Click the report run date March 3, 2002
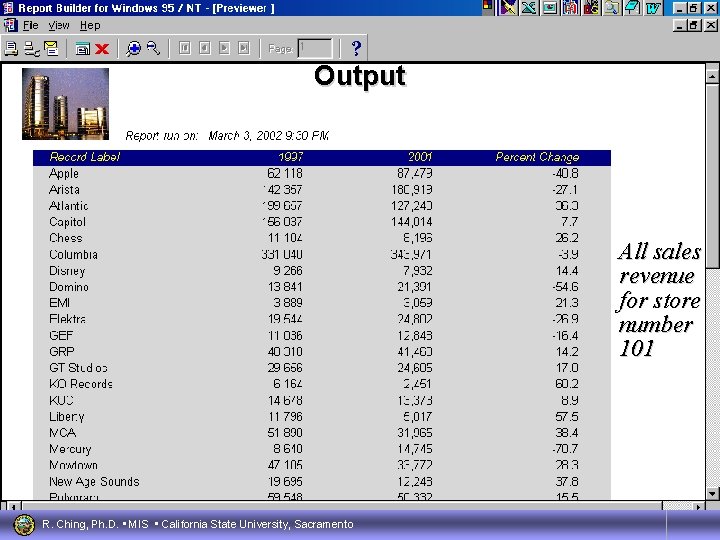Viewport: 720px width, 540px height. 269,136
